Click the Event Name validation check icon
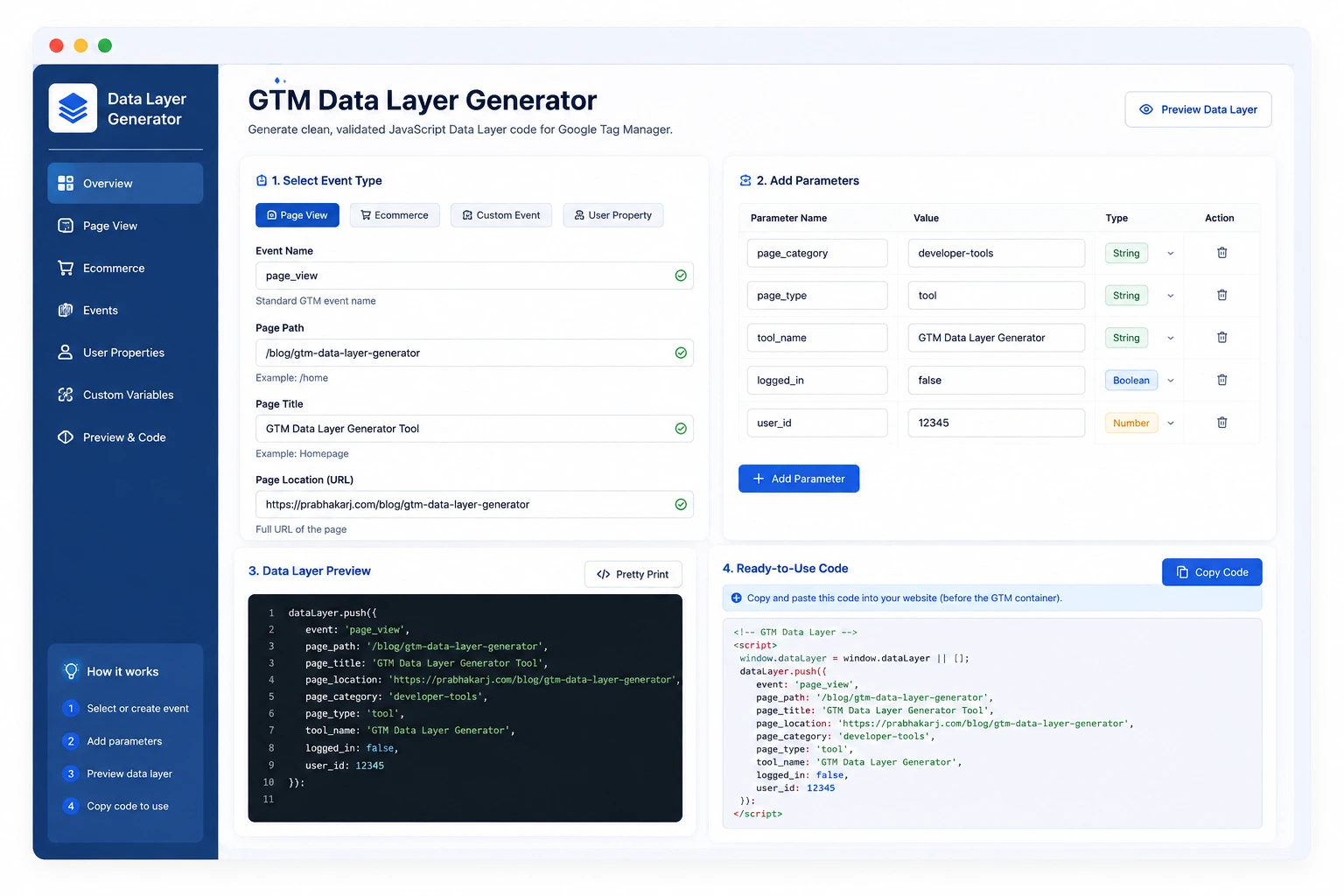 [681, 276]
